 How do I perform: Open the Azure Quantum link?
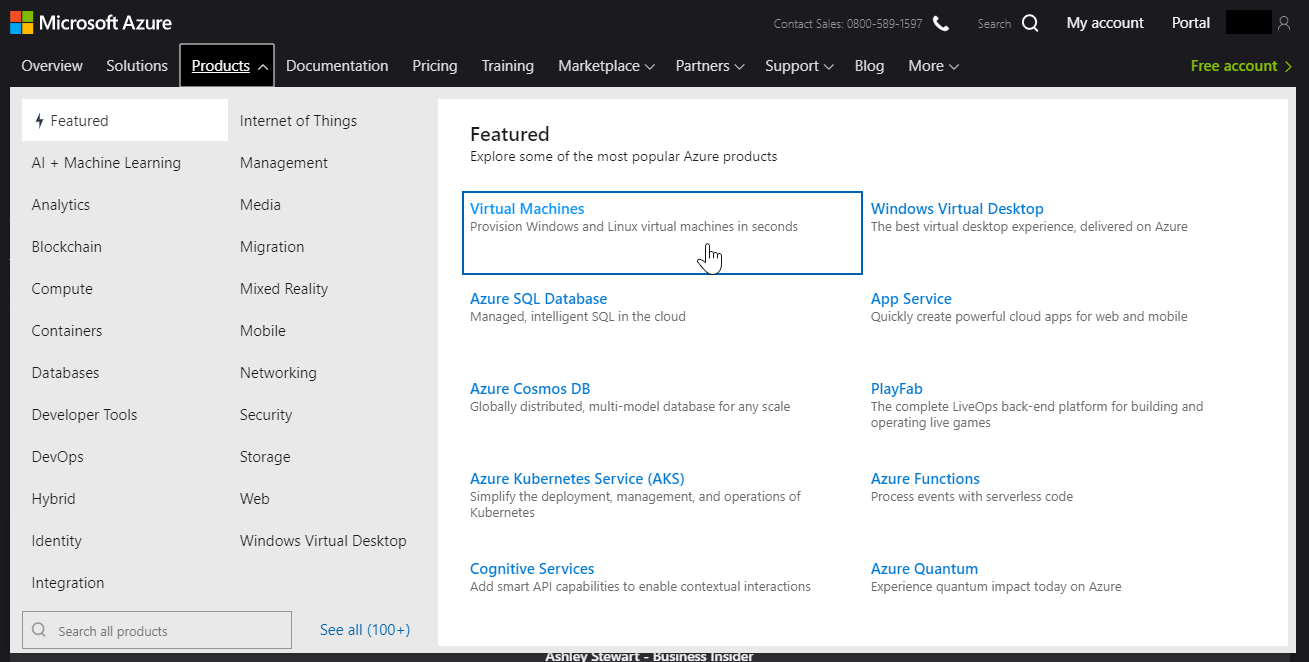[924, 569]
